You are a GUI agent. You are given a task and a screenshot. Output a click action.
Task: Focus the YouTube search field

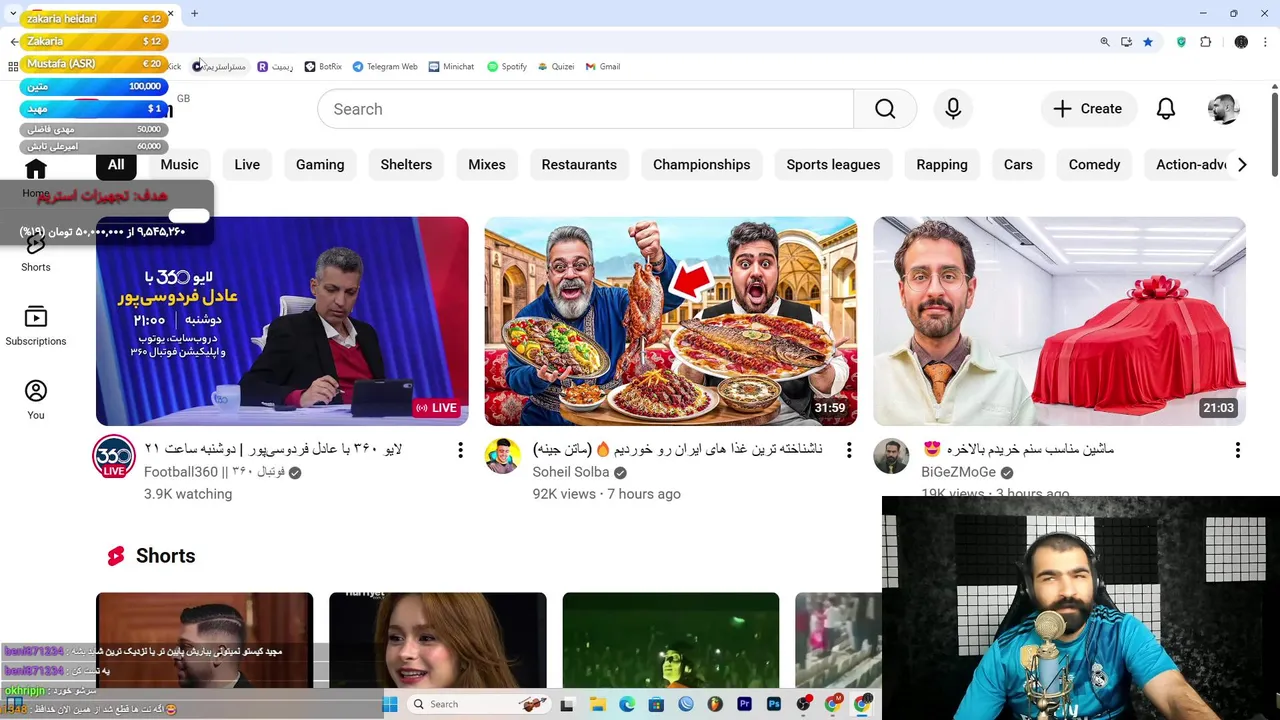585,109
